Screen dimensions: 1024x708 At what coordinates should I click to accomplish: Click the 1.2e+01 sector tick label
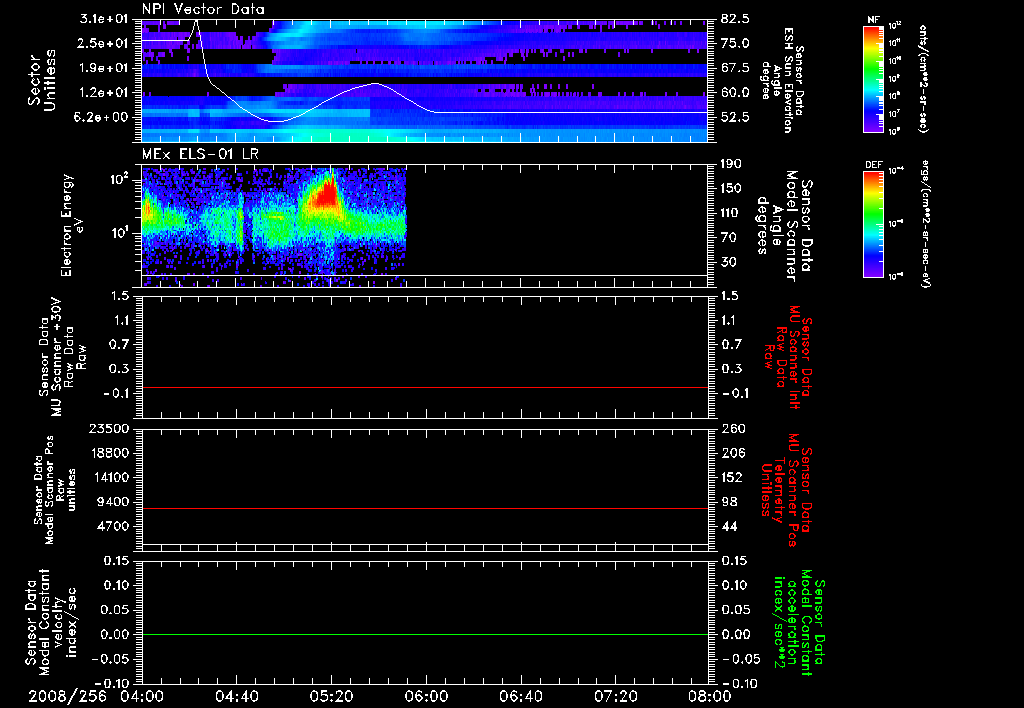tap(104, 93)
